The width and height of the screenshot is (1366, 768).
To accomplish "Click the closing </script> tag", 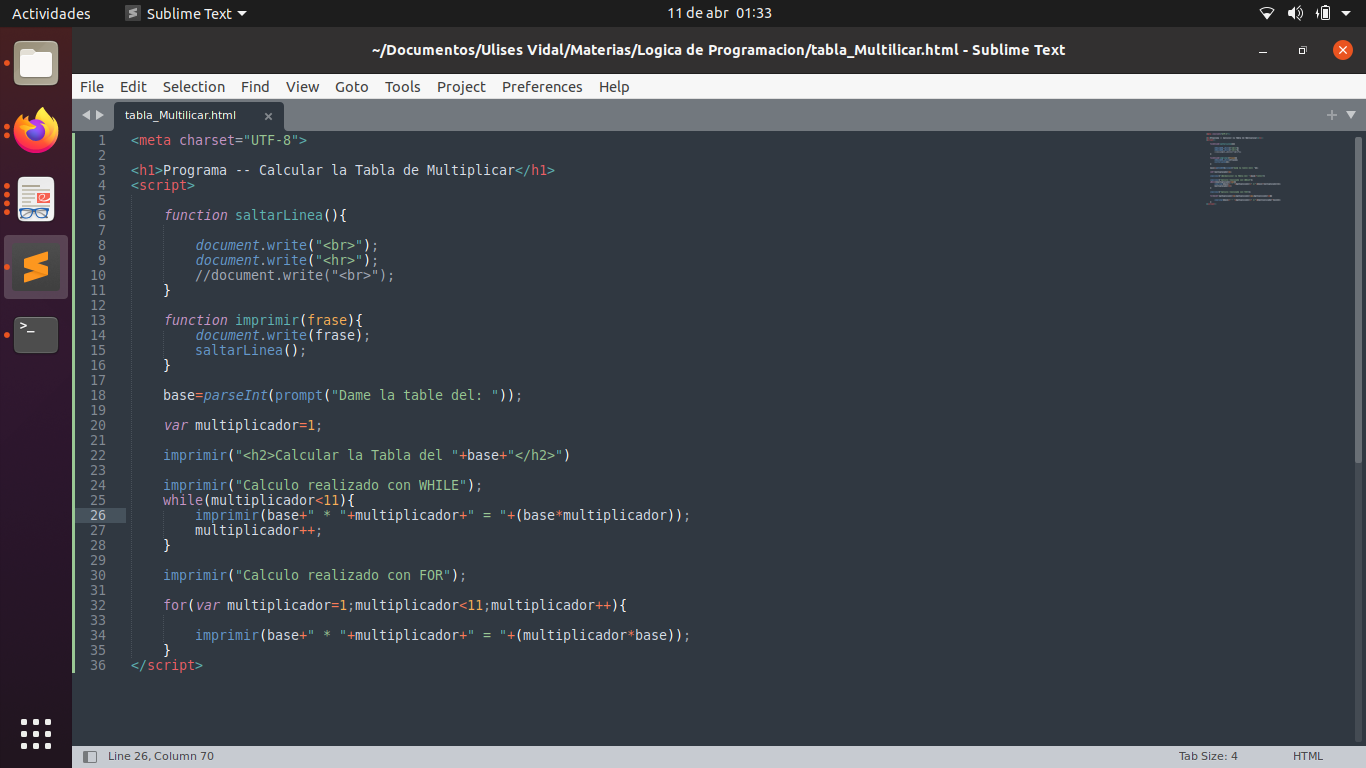I will click(167, 665).
